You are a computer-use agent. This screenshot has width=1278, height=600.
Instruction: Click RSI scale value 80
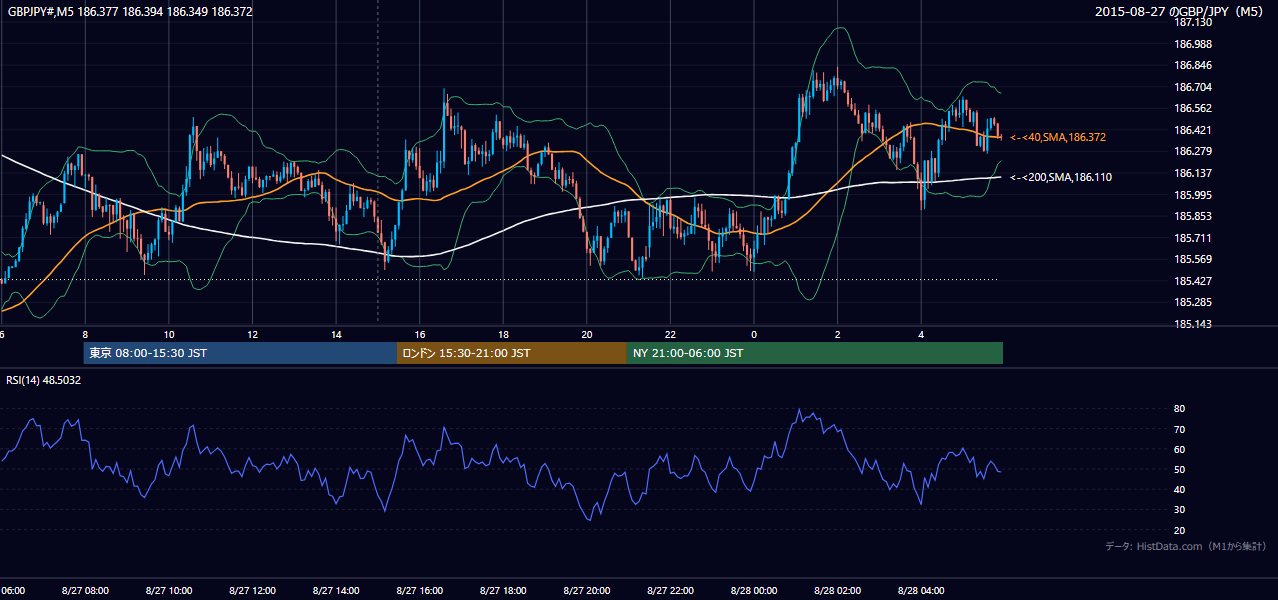pyautogui.click(x=1179, y=409)
